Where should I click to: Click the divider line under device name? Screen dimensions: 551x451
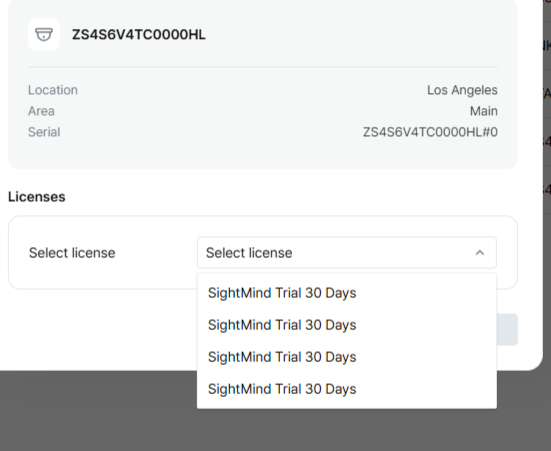(x=263, y=66)
